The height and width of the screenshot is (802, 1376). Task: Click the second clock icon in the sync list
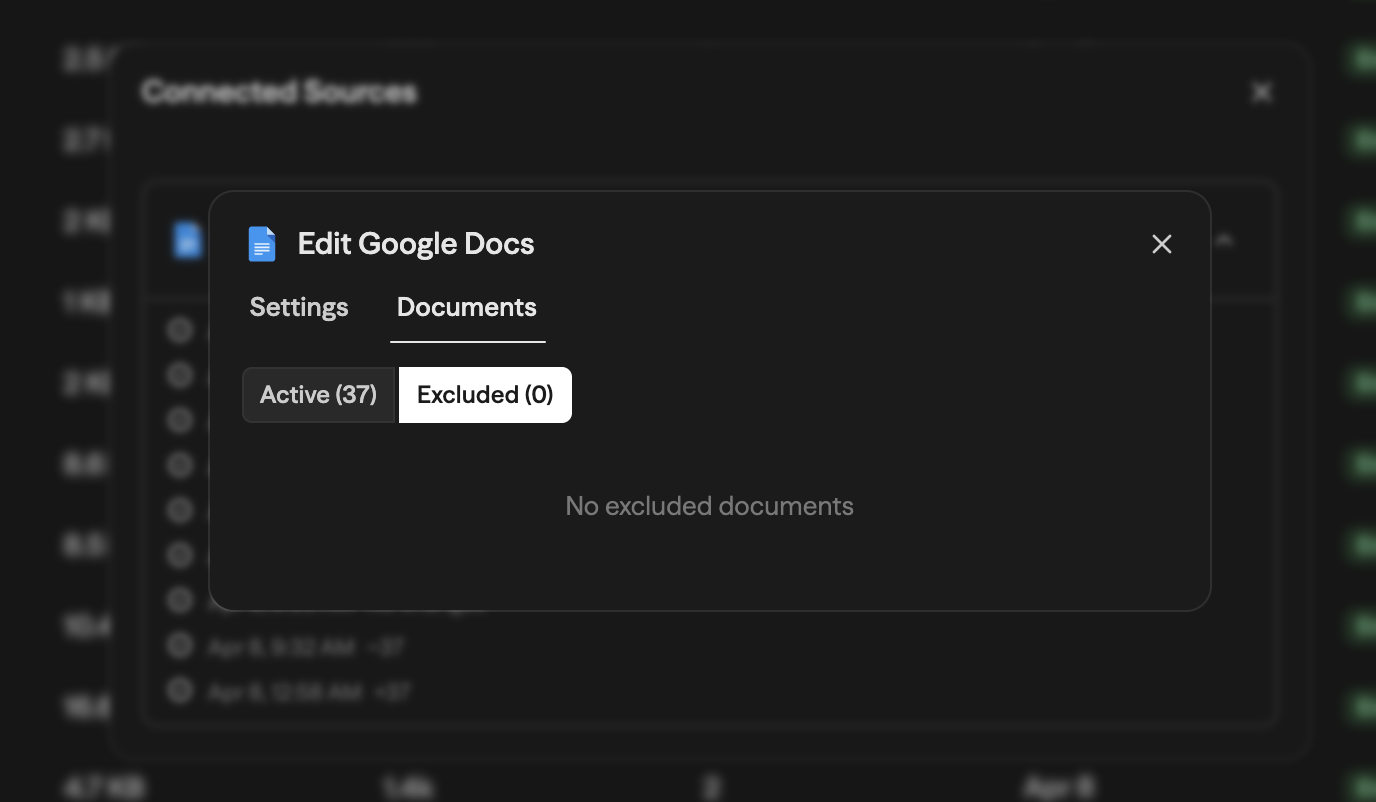(180, 375)
